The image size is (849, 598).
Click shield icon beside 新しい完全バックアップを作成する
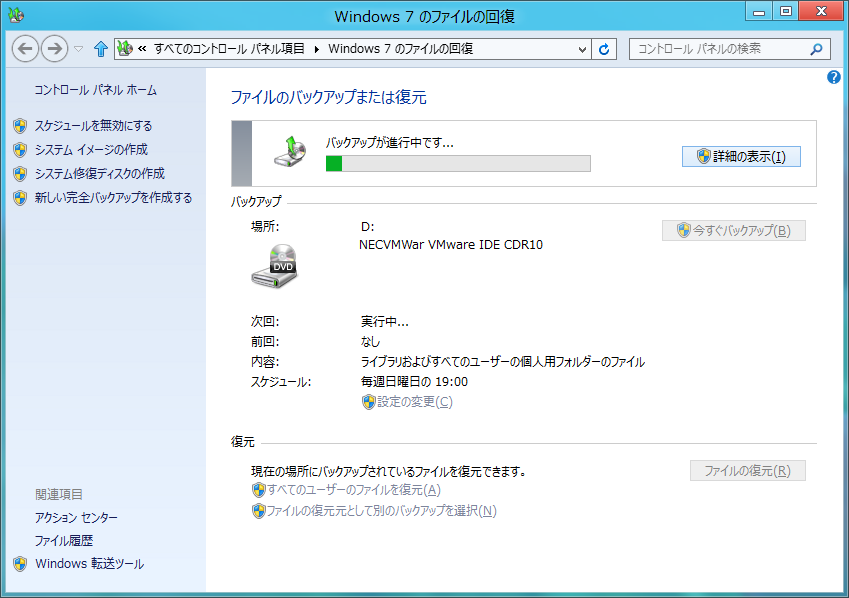[20, 198]
